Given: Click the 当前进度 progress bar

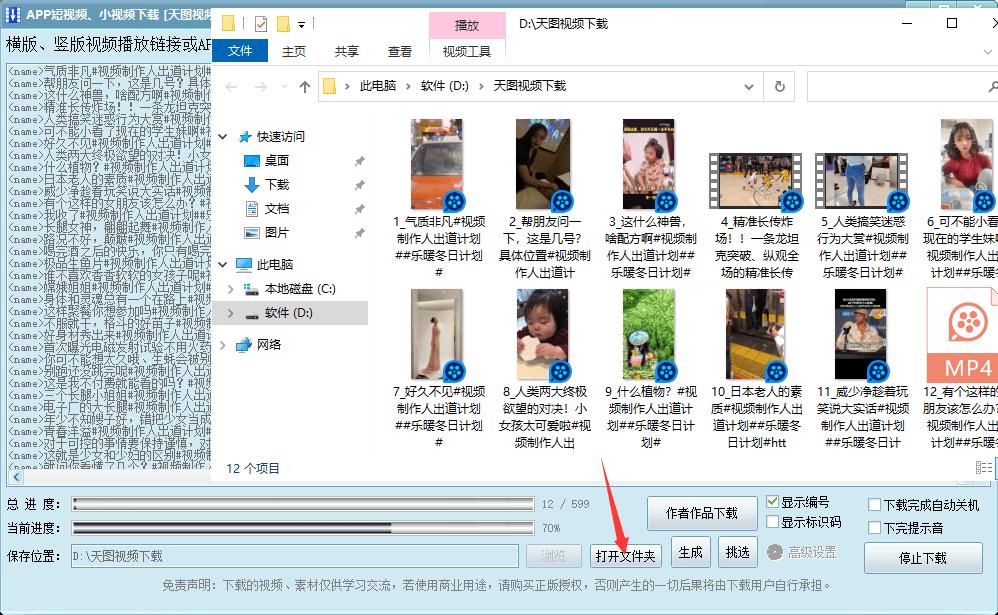Looking at the screenshot, I should [x=302, y=527].
